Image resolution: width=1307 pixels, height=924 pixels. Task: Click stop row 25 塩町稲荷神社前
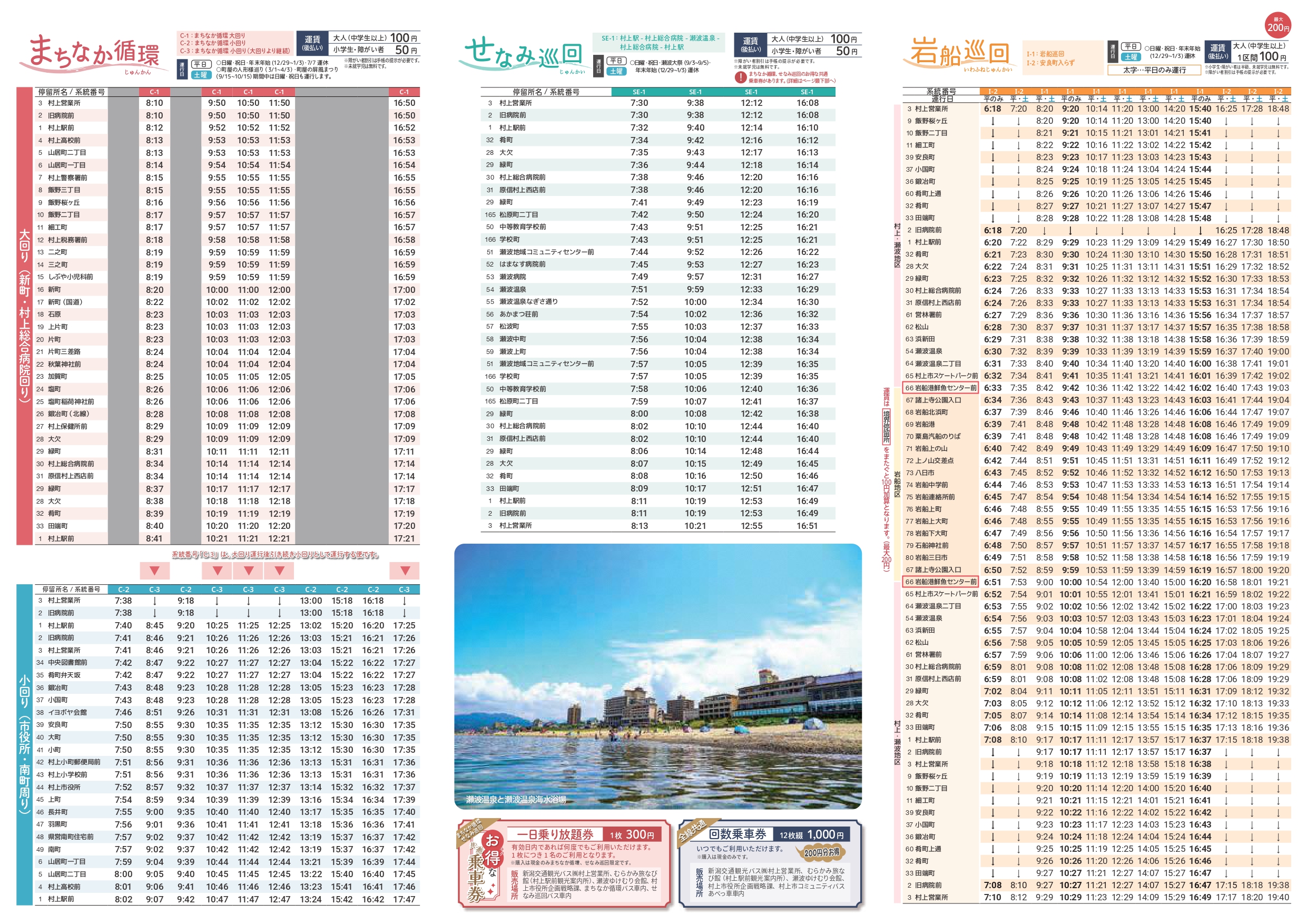pyautogui.click(x=228, y=401)
